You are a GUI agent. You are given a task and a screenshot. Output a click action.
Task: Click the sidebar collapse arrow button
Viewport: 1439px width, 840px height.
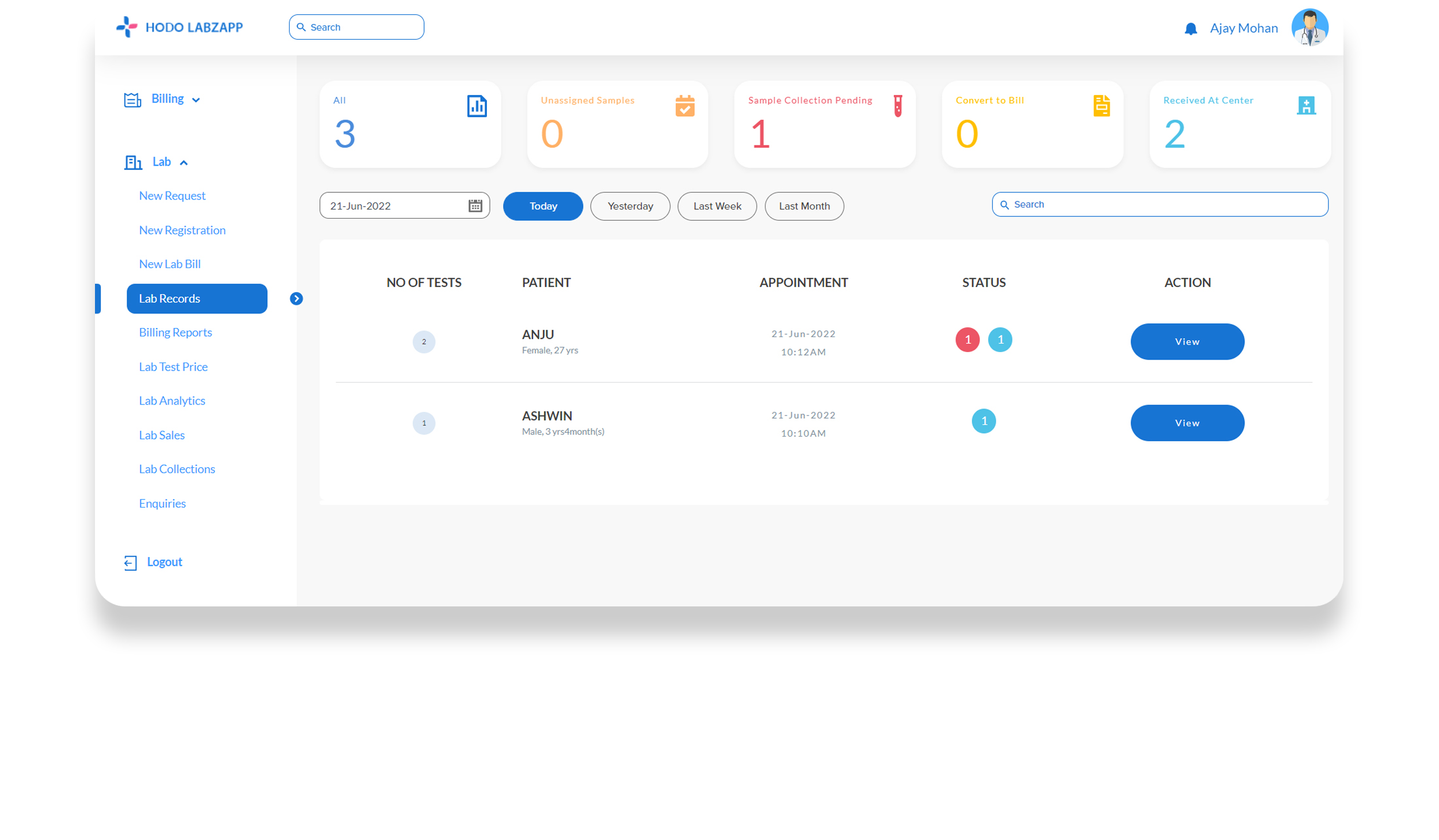pyautogui.click(x=296, y=299)
